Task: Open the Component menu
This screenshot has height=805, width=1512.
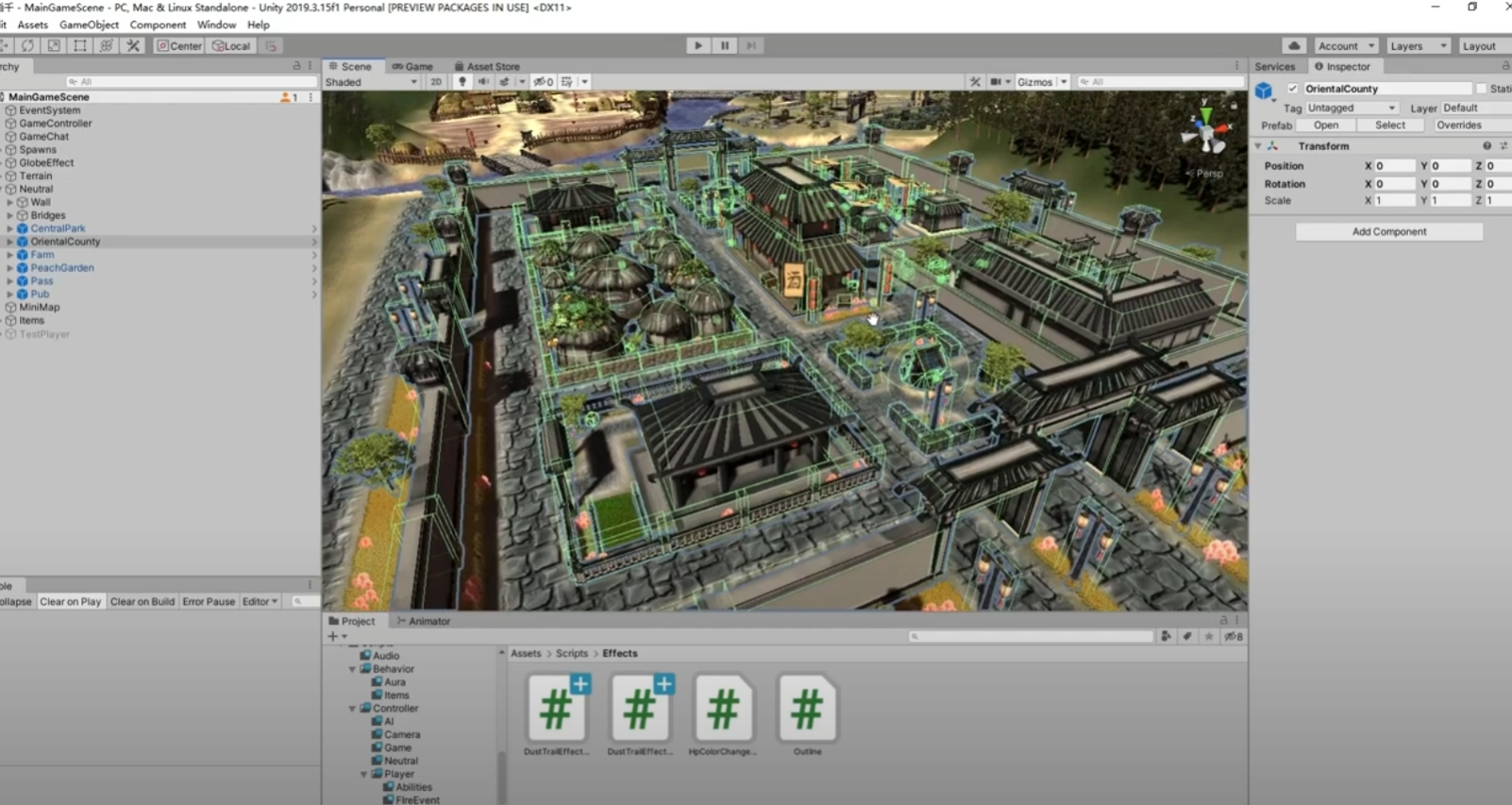Action: pyautogui.click(x=158, y=25)
